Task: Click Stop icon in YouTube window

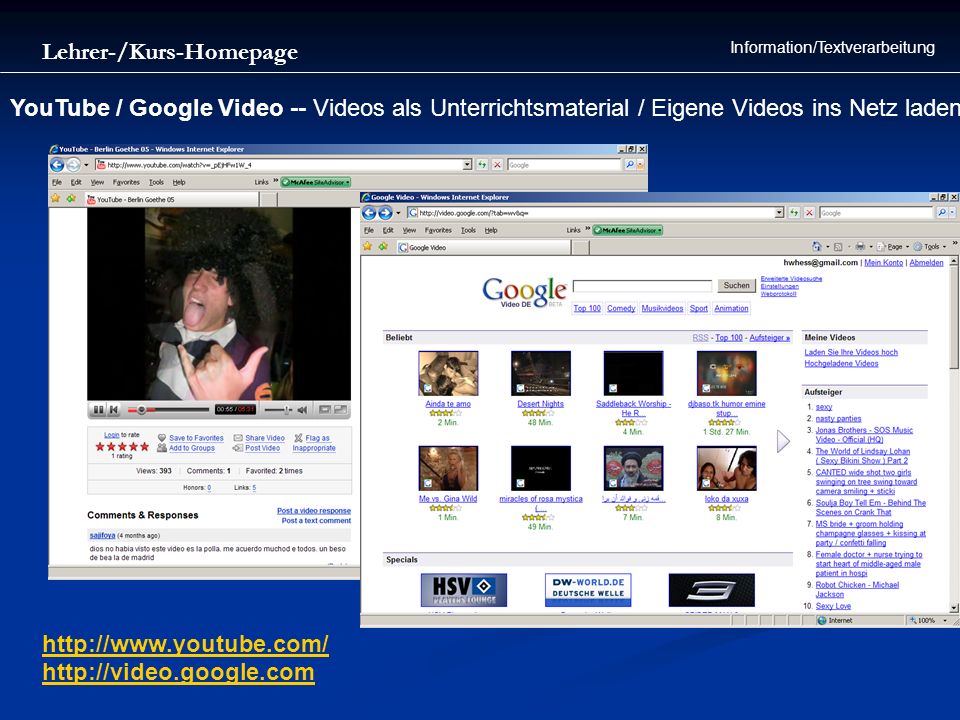Action: click(497, 165)
